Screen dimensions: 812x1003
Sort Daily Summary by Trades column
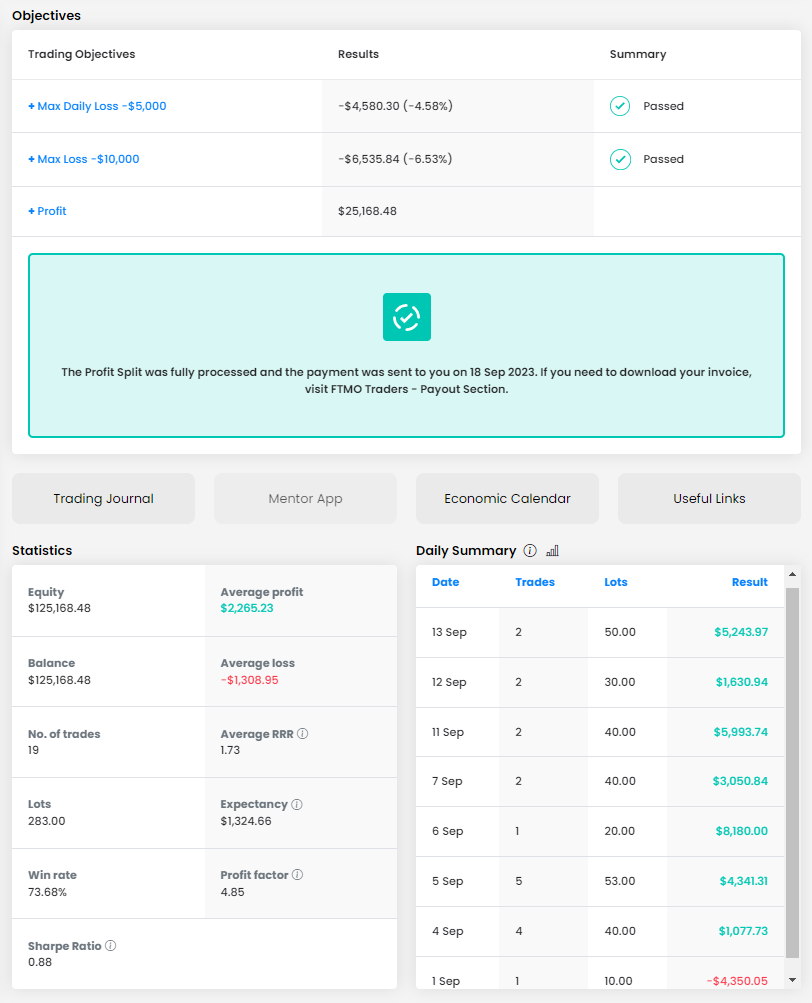click(x=535, y=582)
